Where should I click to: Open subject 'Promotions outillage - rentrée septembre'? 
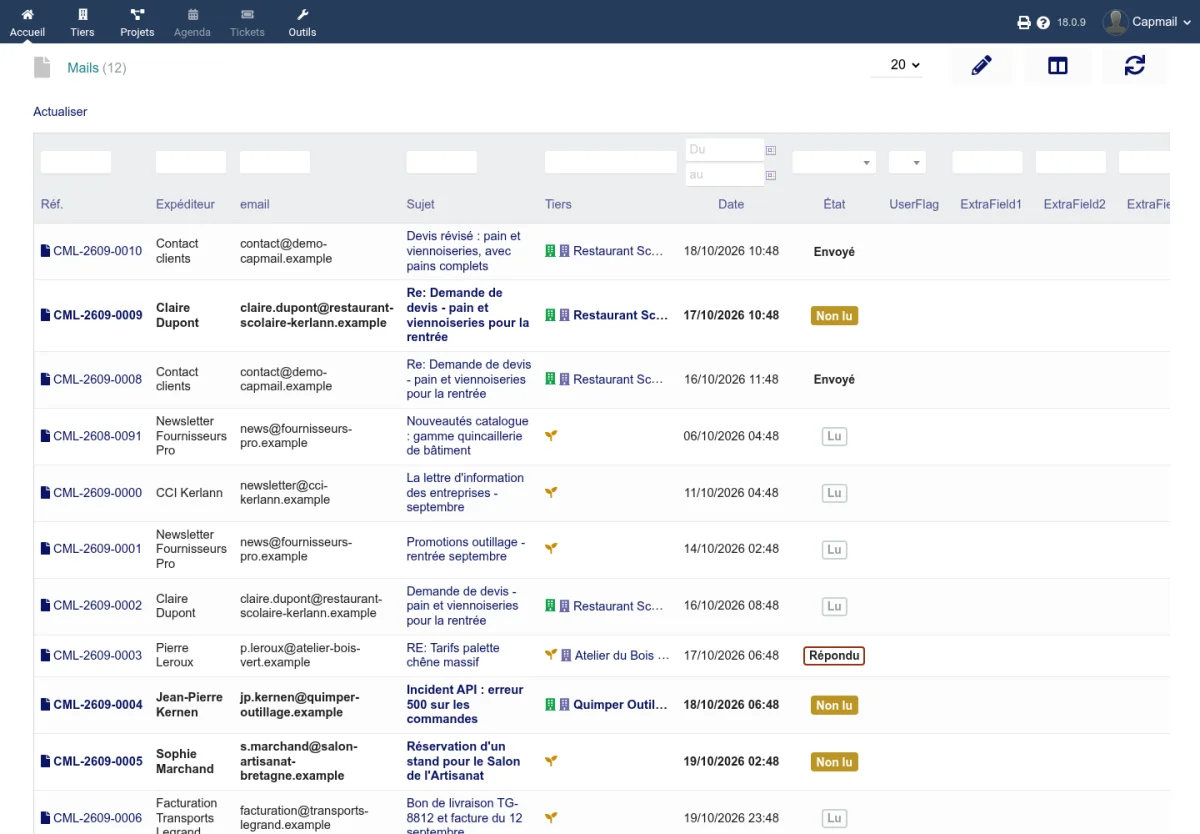coord(465,549)
